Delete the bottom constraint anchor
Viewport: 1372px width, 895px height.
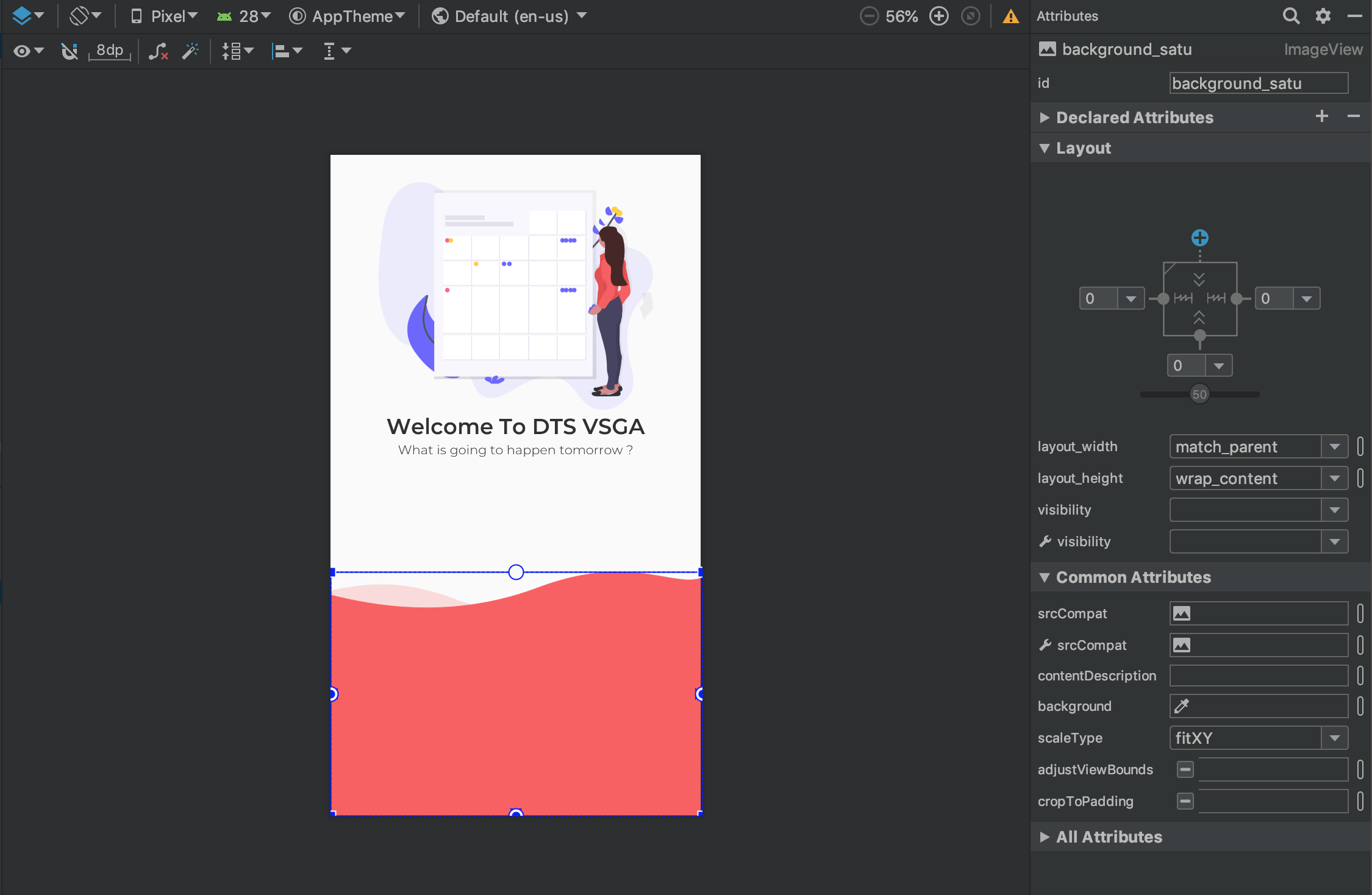1199,335
